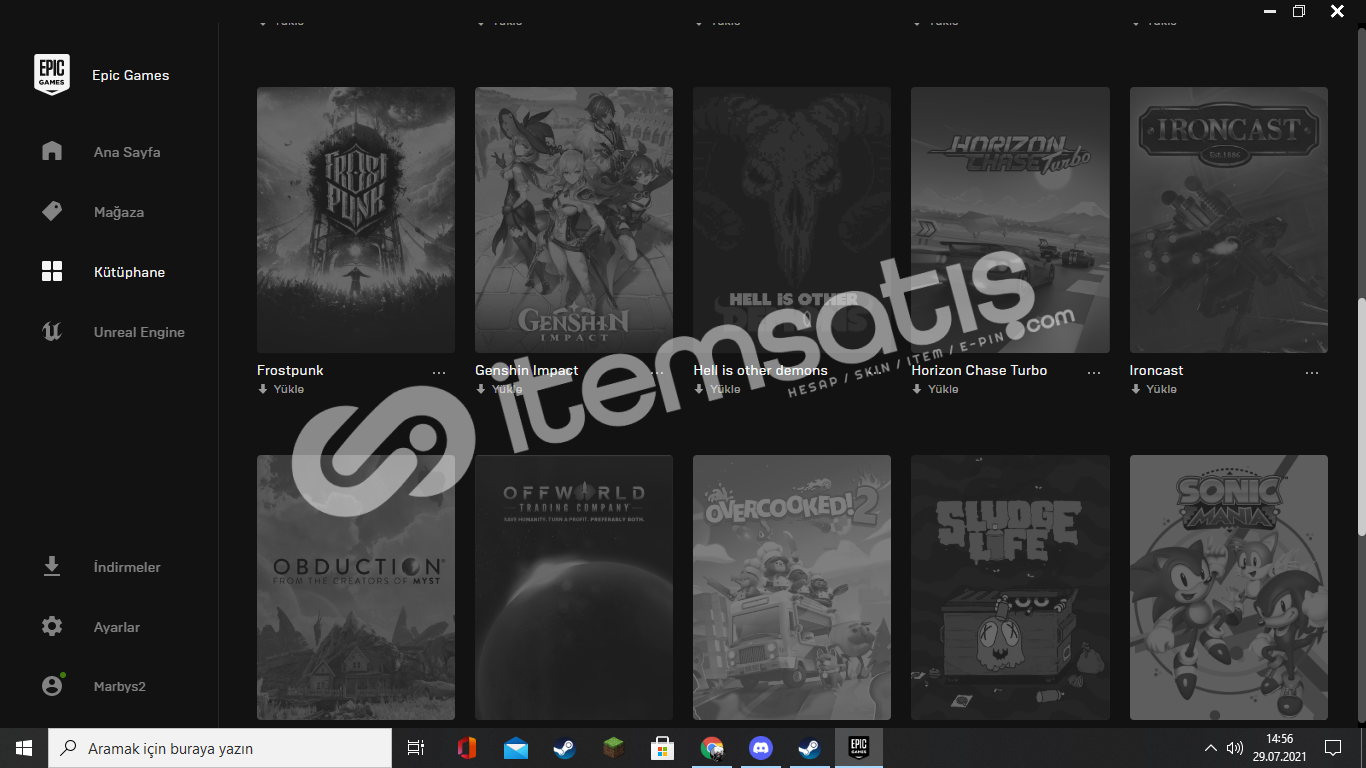Viewport: 1366px width, 768px height.
Task: Open Overcooked! 2 game cover
Action: pos(792,588)
